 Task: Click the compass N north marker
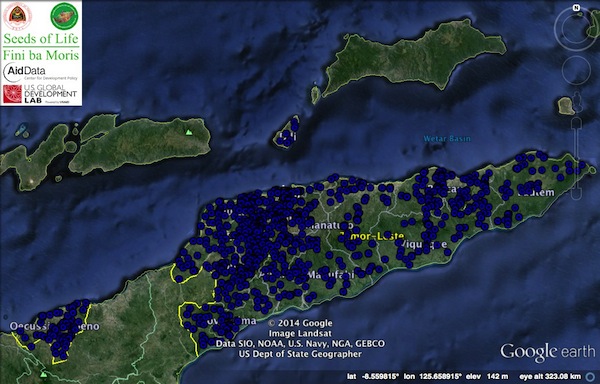pyautogui.click(x=576, y=8)
